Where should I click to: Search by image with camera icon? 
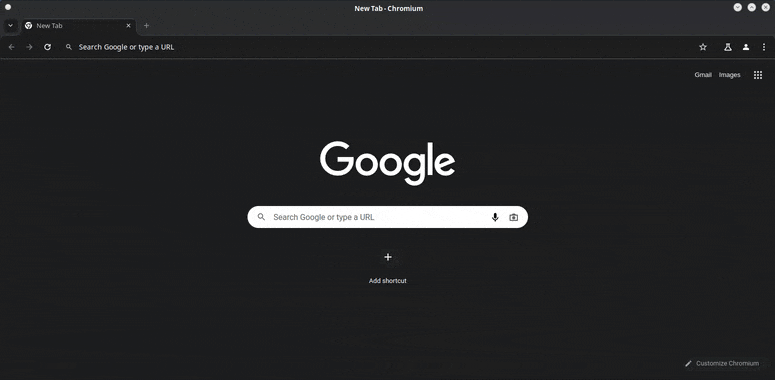click(514, 217)
